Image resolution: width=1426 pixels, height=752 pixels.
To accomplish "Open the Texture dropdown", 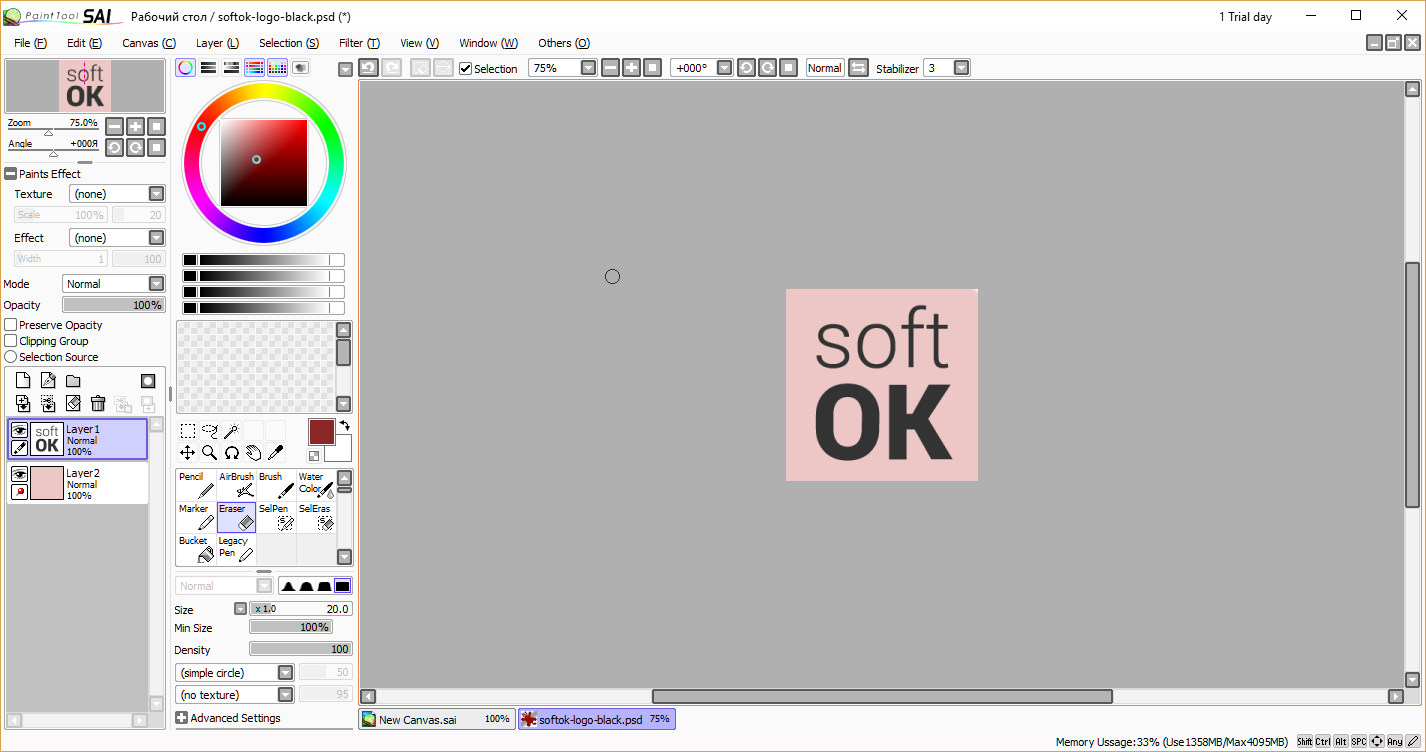I will click(x=156, y=194).
